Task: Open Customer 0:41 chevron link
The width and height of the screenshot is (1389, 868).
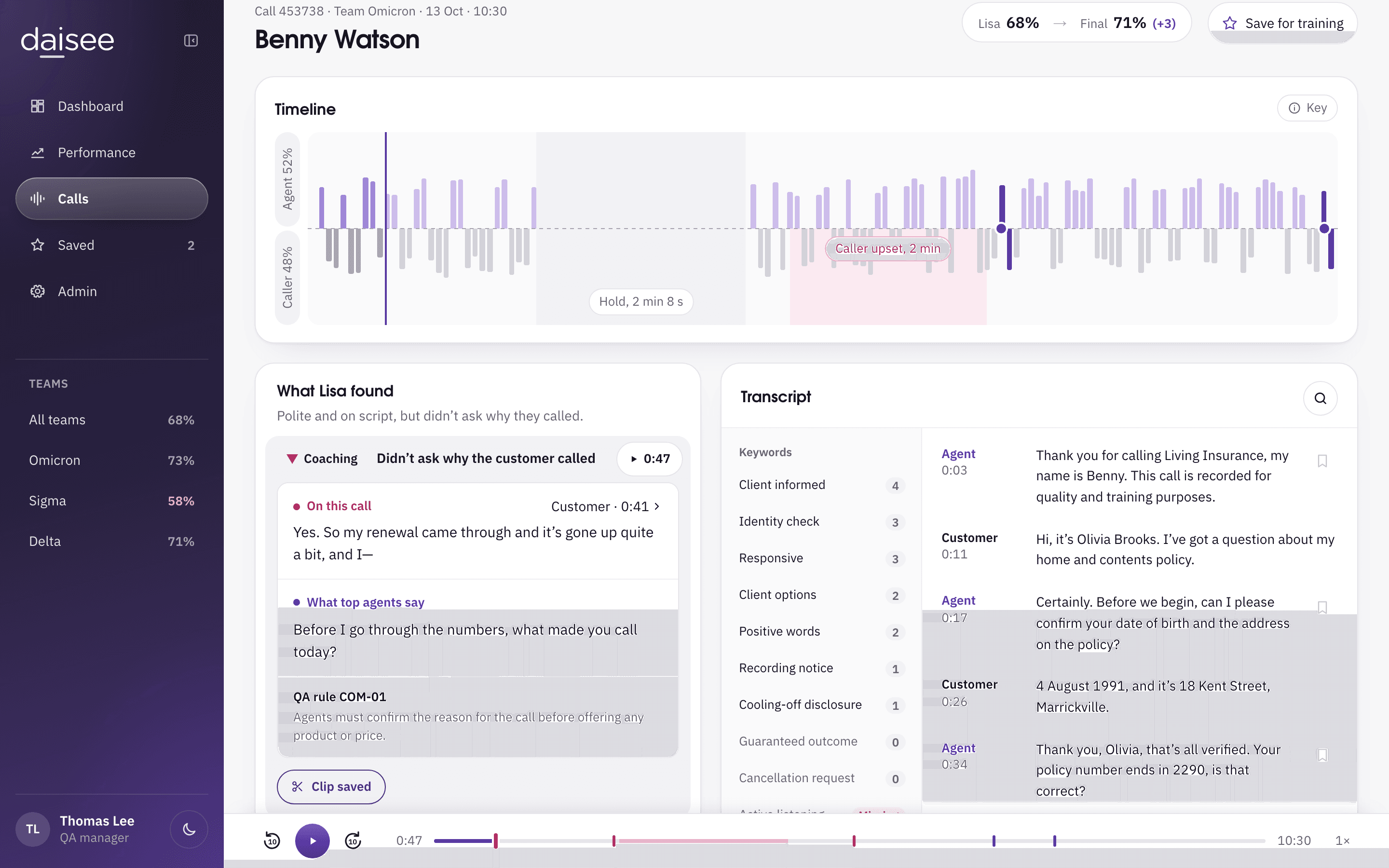Action: click(606, 506)
